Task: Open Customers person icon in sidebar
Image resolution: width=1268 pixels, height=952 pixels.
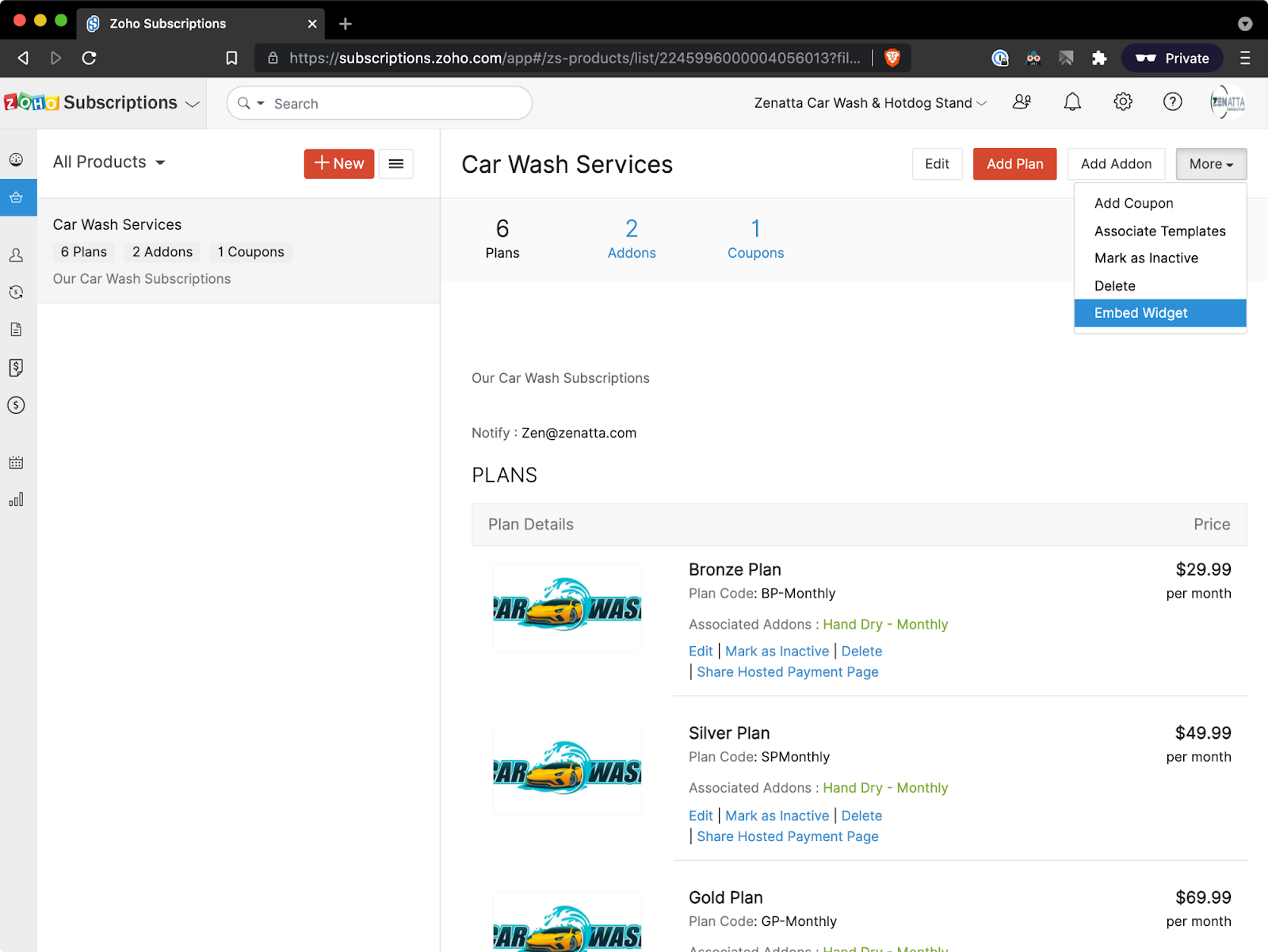Action: (x=16, y=255)
